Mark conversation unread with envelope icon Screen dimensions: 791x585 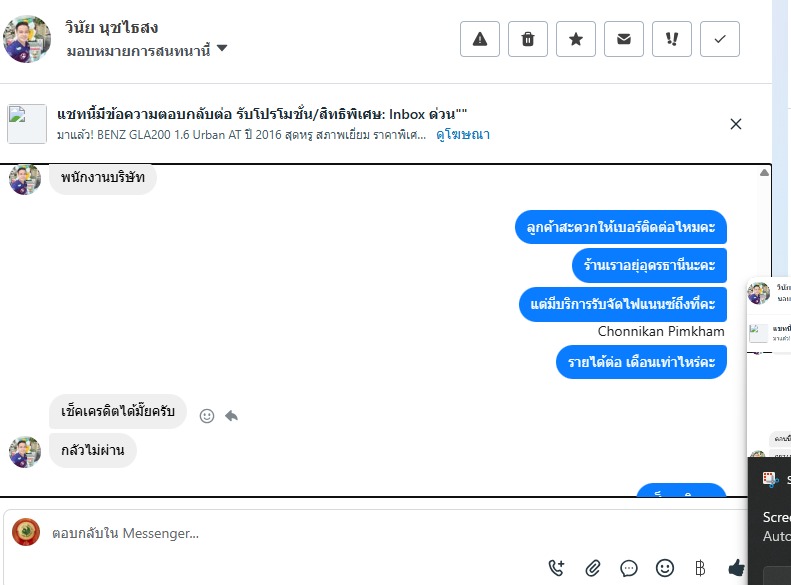pos(624,39)
